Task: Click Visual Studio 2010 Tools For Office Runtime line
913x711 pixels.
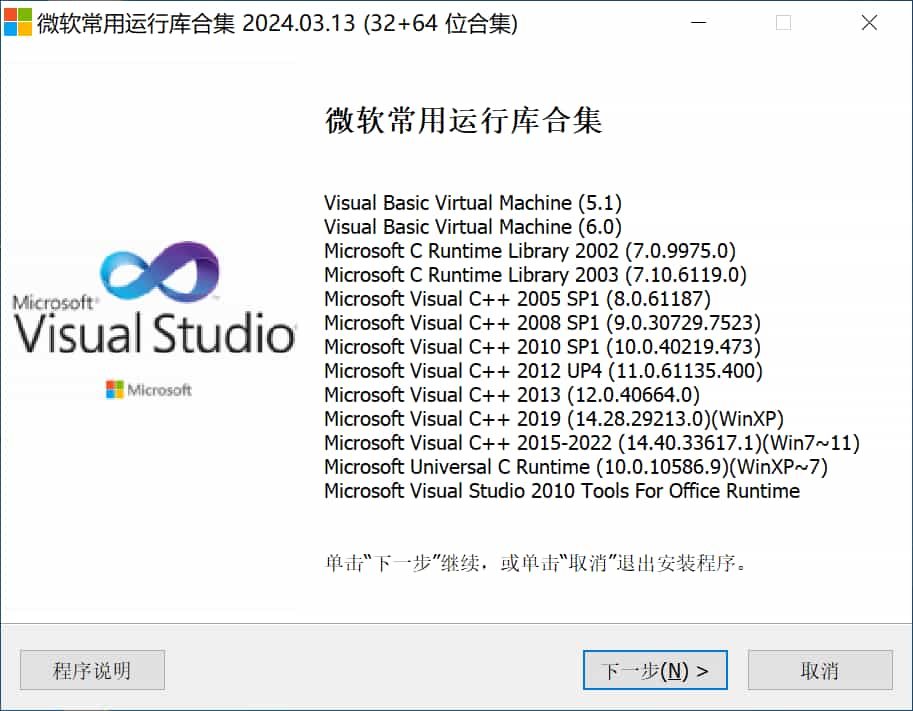Action: (562, 490)
